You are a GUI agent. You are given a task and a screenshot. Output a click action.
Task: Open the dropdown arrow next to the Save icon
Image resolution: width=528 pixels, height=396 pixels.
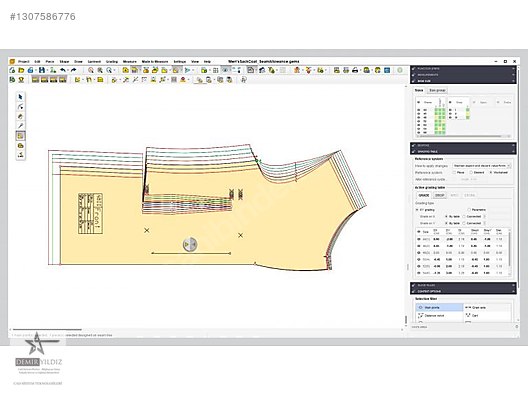click(47, 70)
